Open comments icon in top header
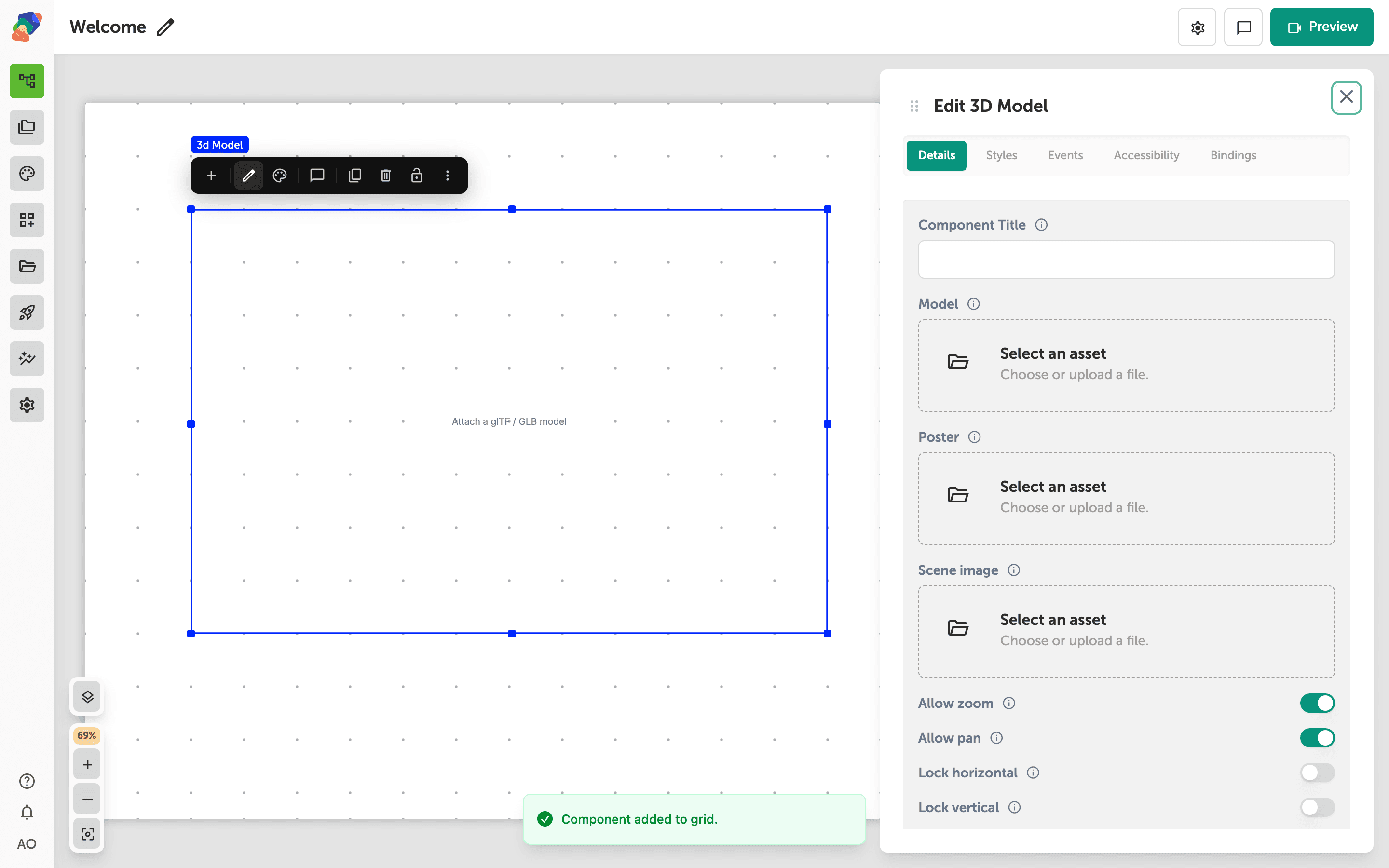 [1243, 27]
